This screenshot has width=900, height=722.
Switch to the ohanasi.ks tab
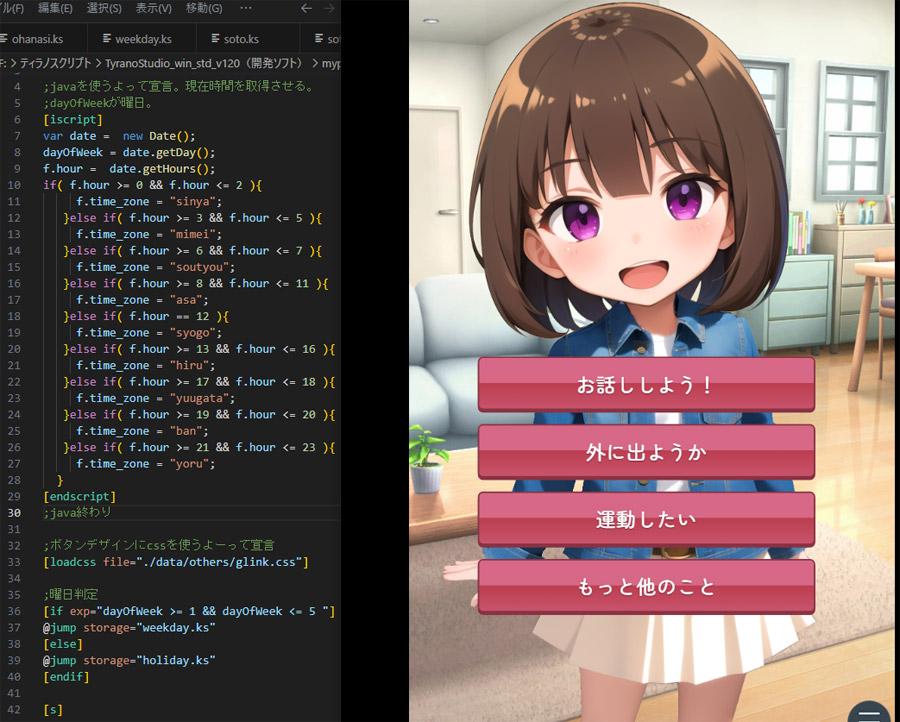(x=37, y=39)
